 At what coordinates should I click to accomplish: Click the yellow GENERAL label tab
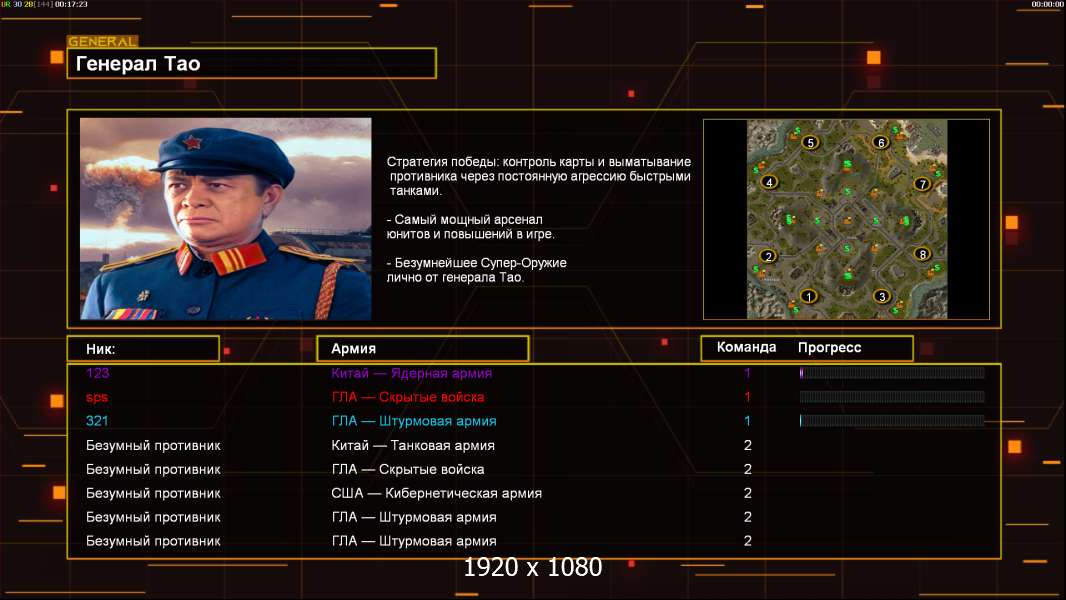[103, 41]
